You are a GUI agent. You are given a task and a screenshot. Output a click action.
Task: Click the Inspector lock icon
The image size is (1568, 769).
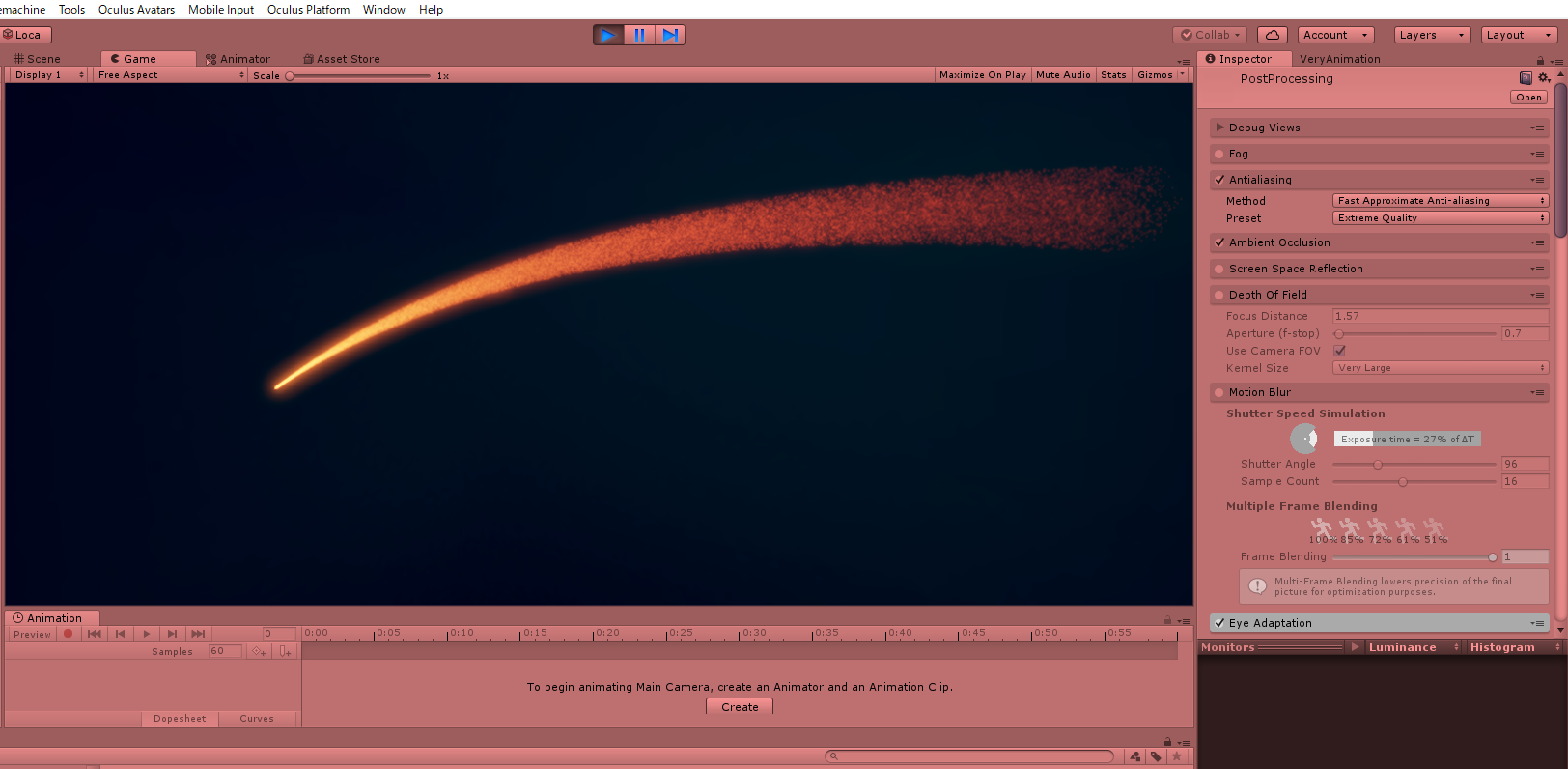1540,61
